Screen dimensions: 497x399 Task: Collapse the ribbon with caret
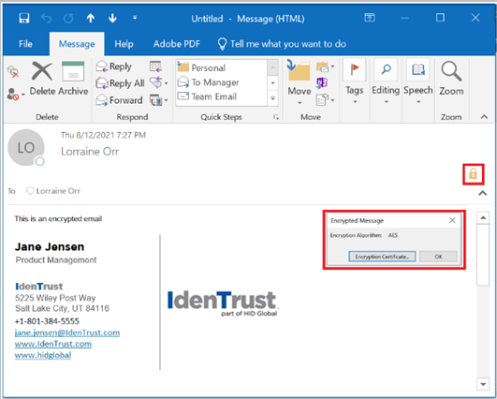[484, 117]
